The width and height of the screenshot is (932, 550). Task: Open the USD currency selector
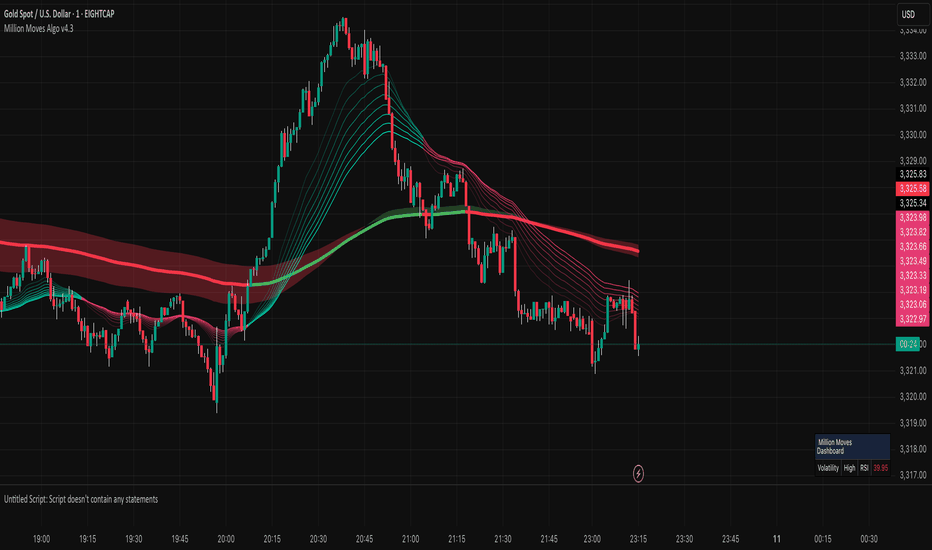(912, 14)
